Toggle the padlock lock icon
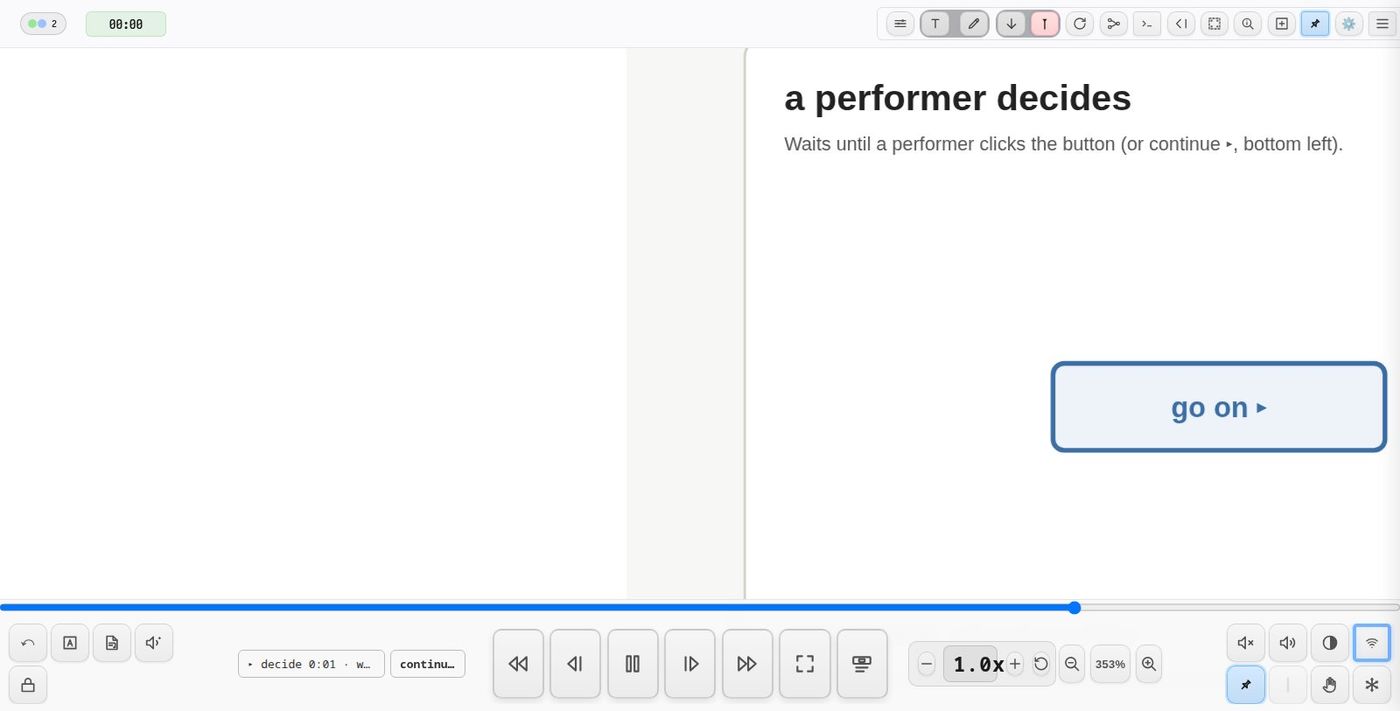 coord(28,685)
